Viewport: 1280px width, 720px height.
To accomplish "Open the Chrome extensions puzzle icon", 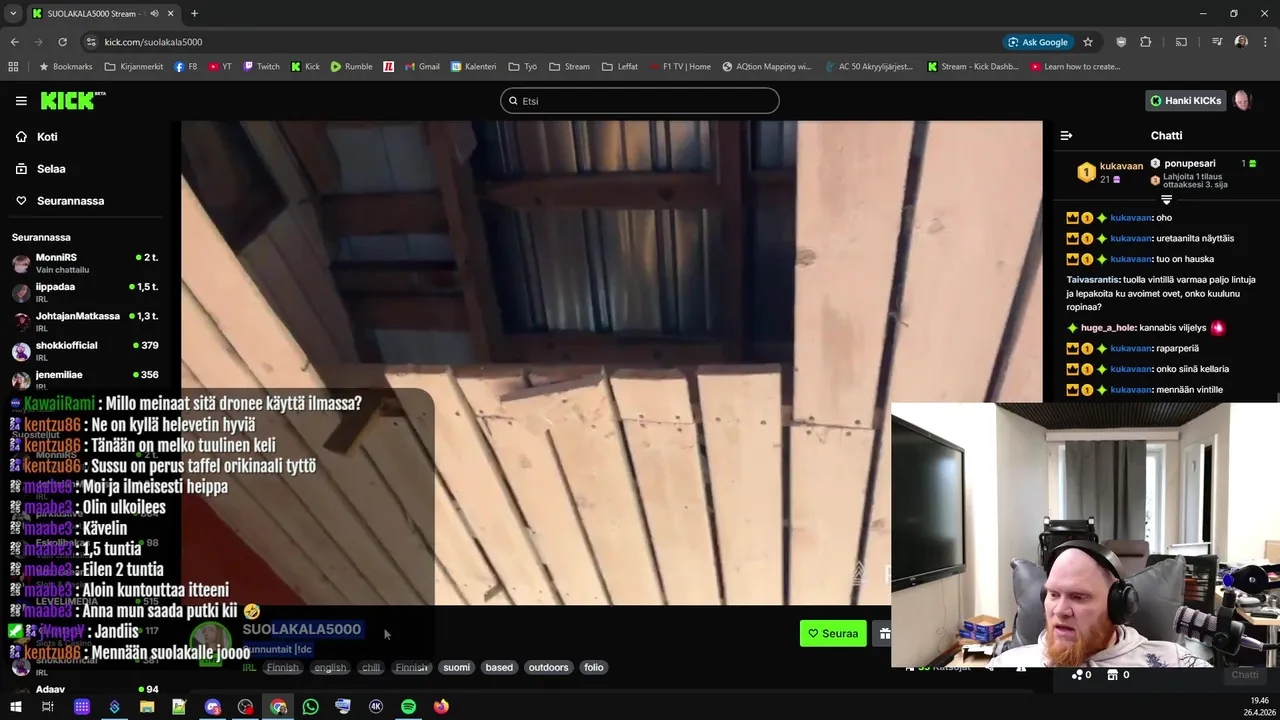I will tap(1146, 42).
